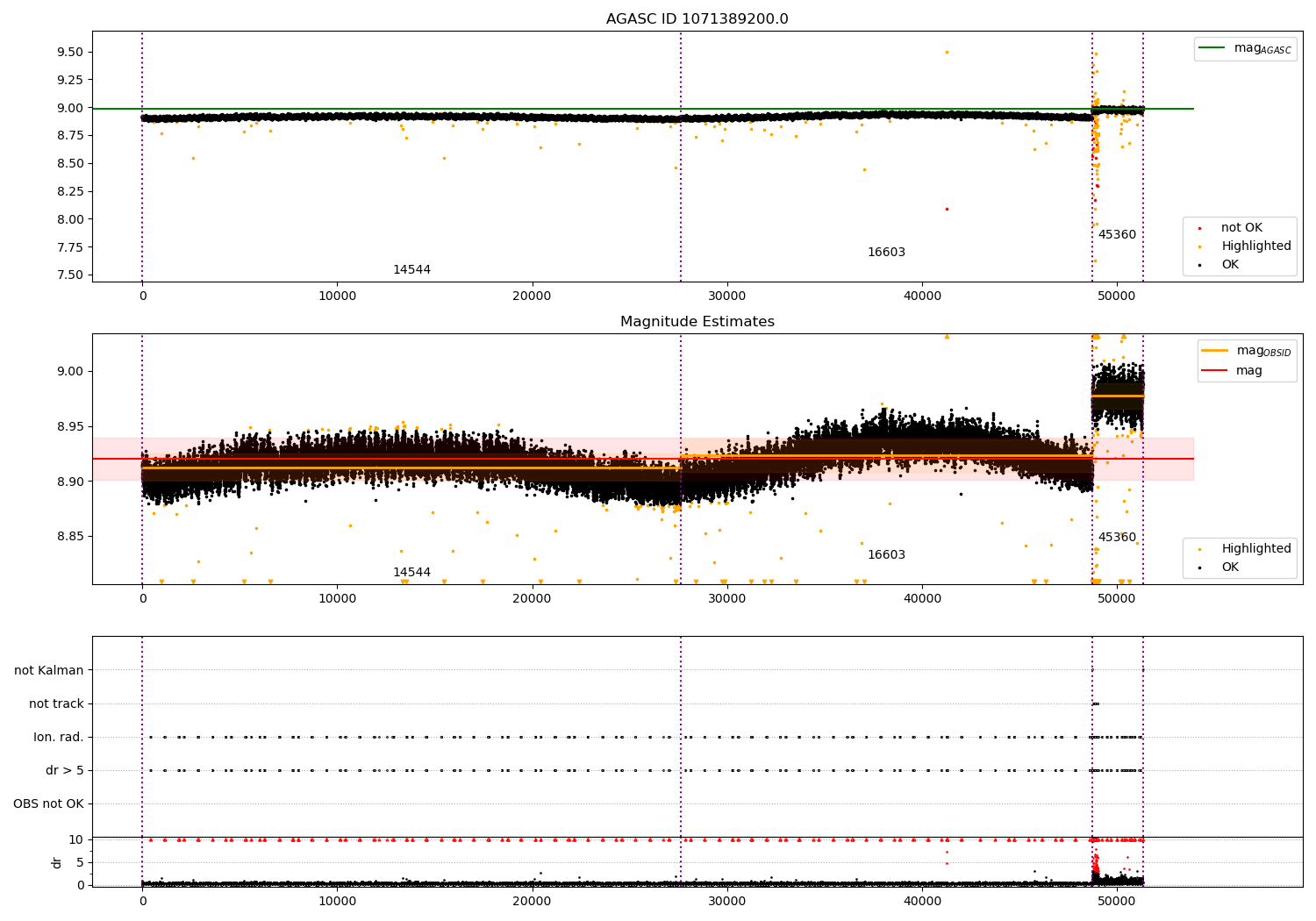Click the orange outlier point at 9.50 magnitude

coord(947,52)
